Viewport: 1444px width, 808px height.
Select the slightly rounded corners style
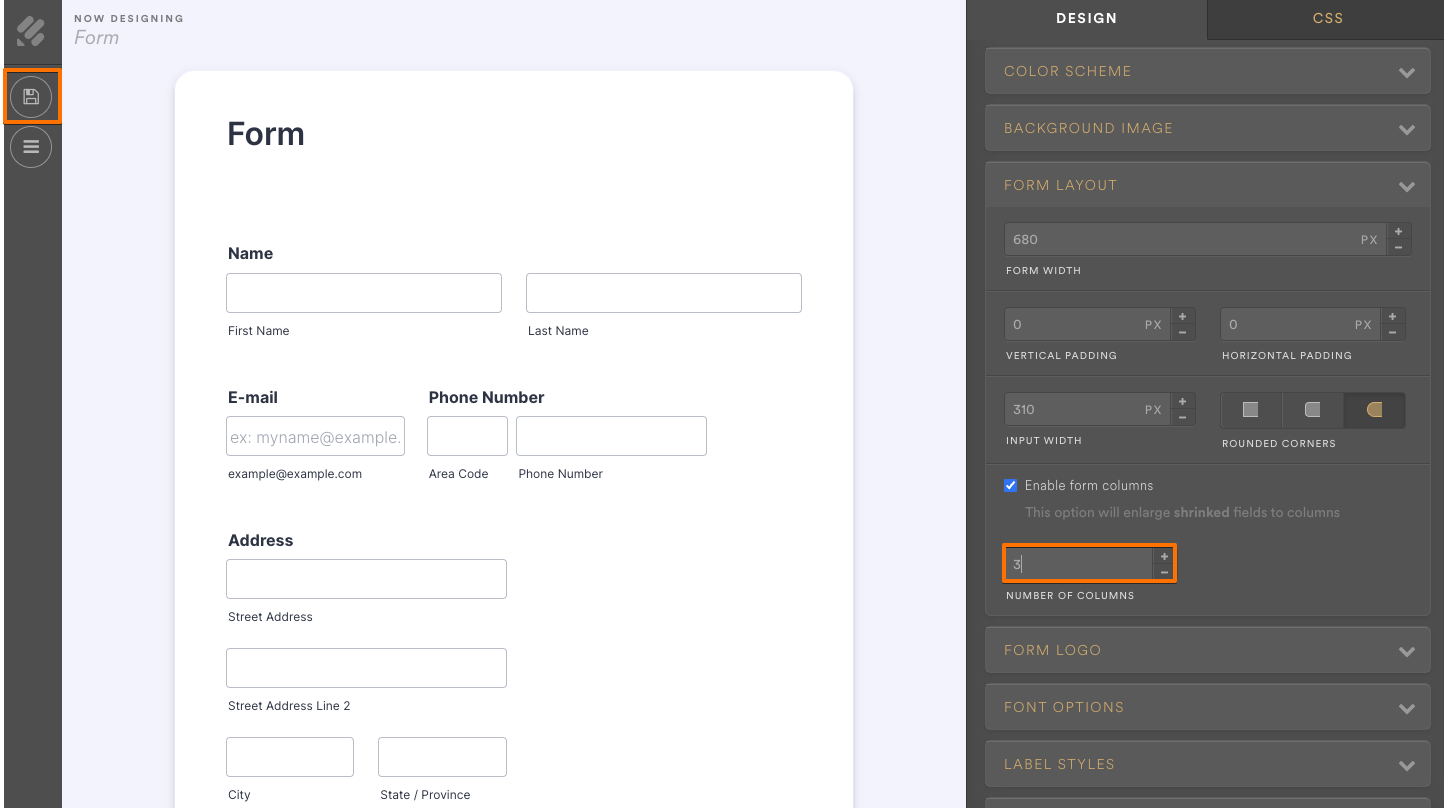1312,409
